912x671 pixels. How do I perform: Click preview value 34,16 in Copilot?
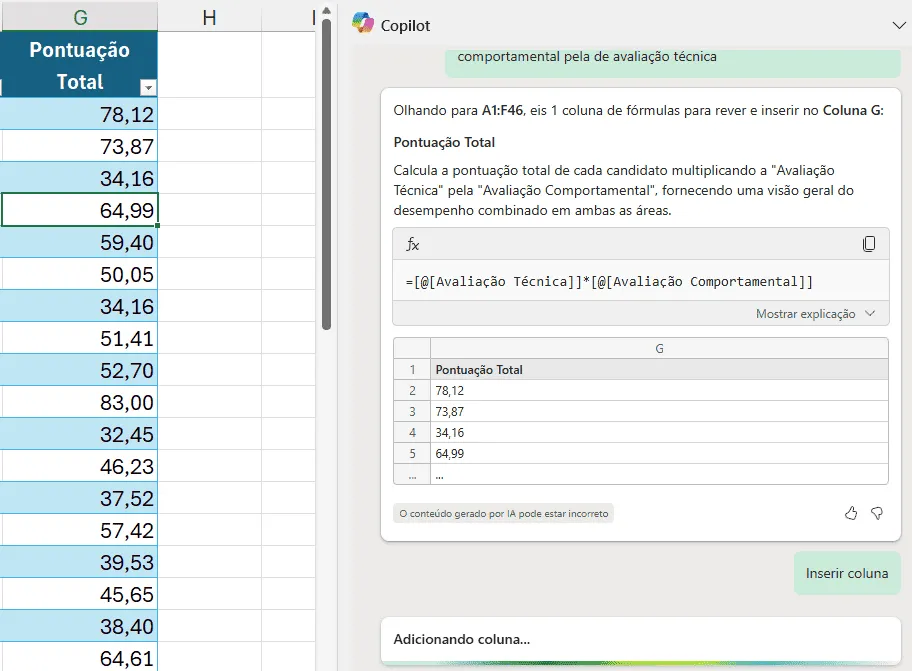pos(659,432)
